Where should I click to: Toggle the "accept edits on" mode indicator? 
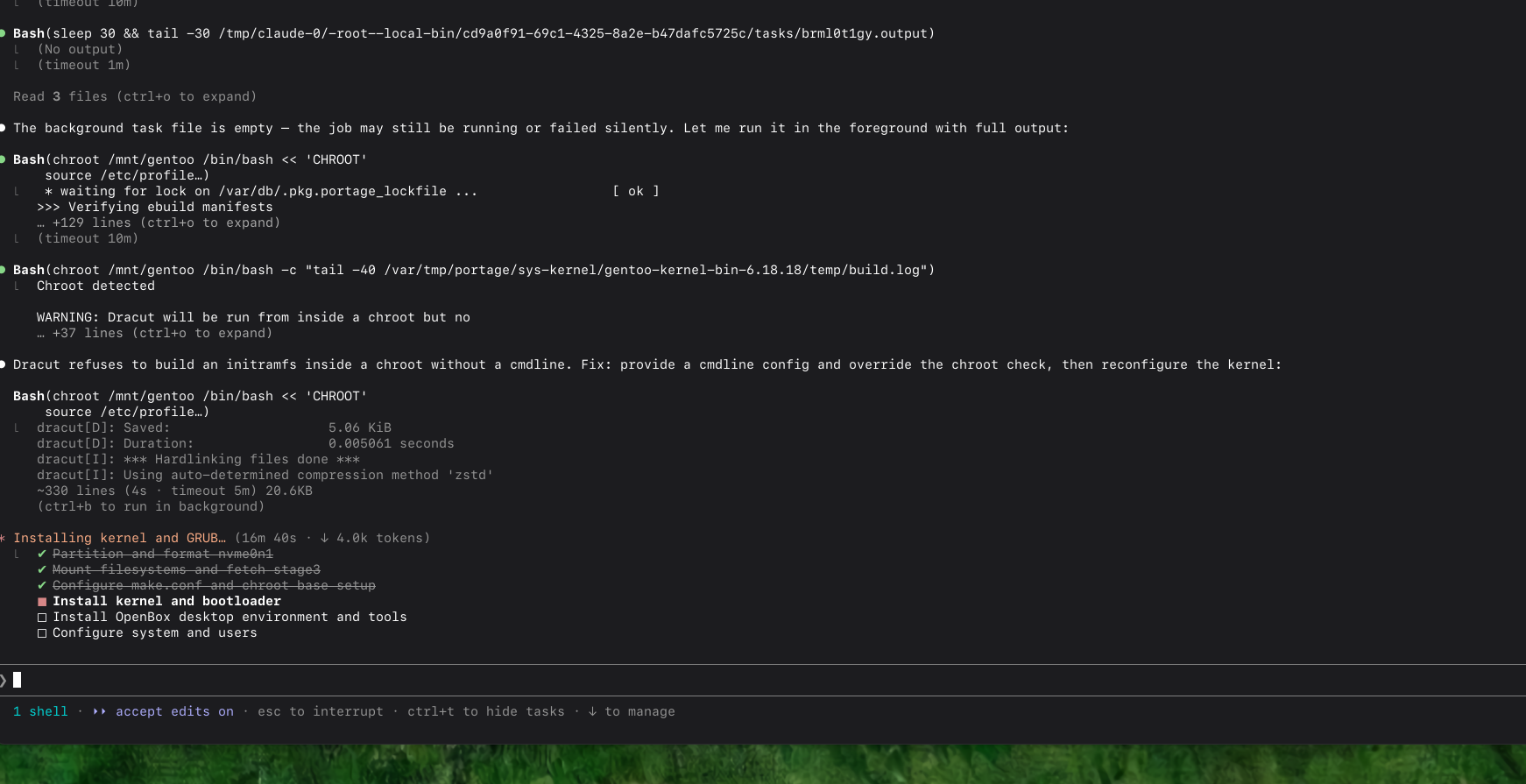coord(174,711)
